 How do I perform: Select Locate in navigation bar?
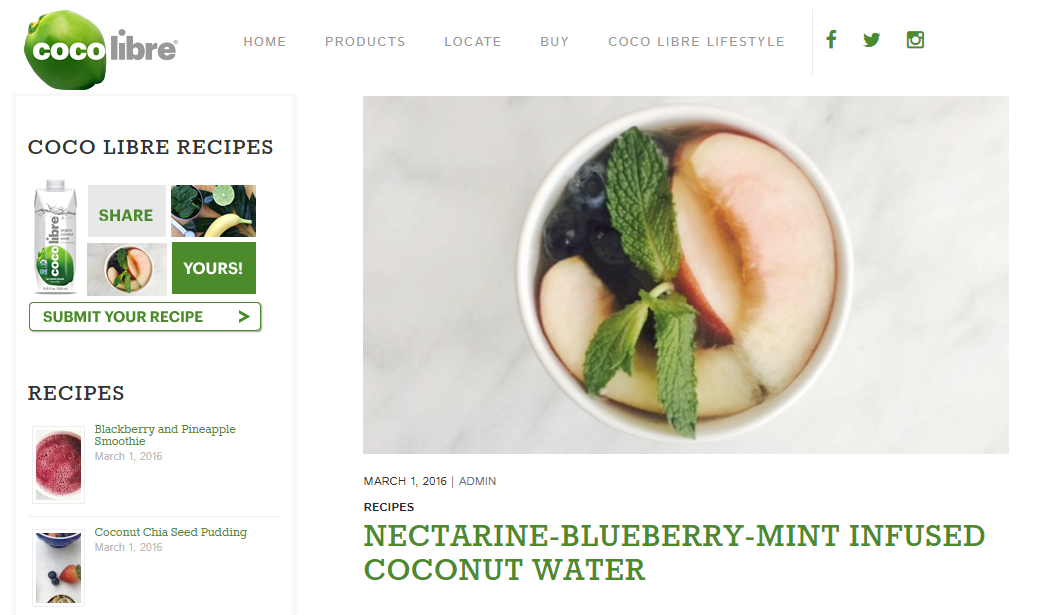473,42
